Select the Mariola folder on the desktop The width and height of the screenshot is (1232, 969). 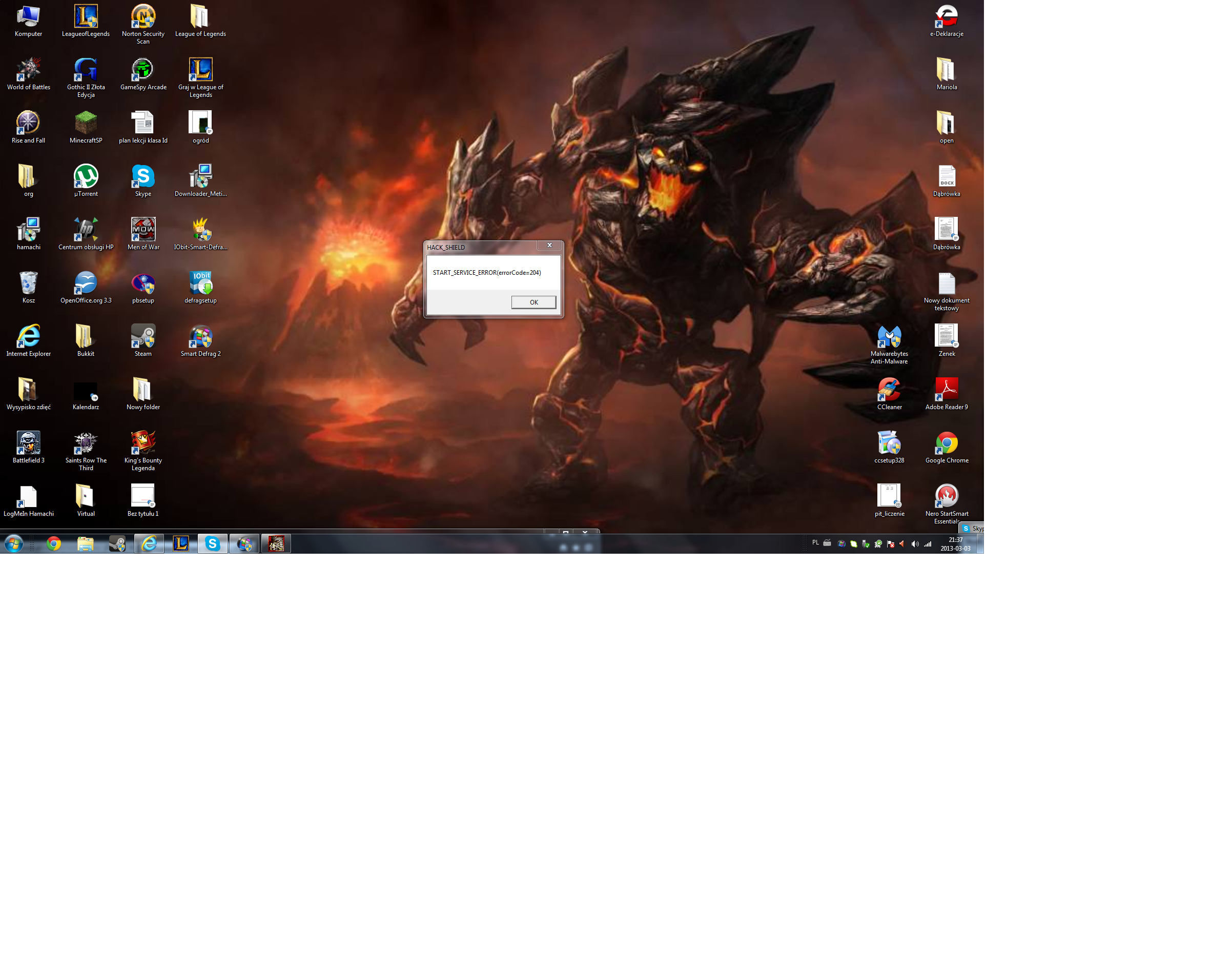[x=946, y=74]
